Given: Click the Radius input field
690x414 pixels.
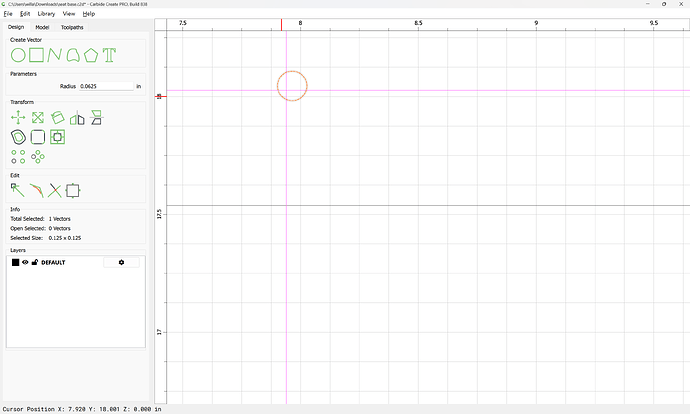Looking at the screenshot, I should click(x=106, y=86).
